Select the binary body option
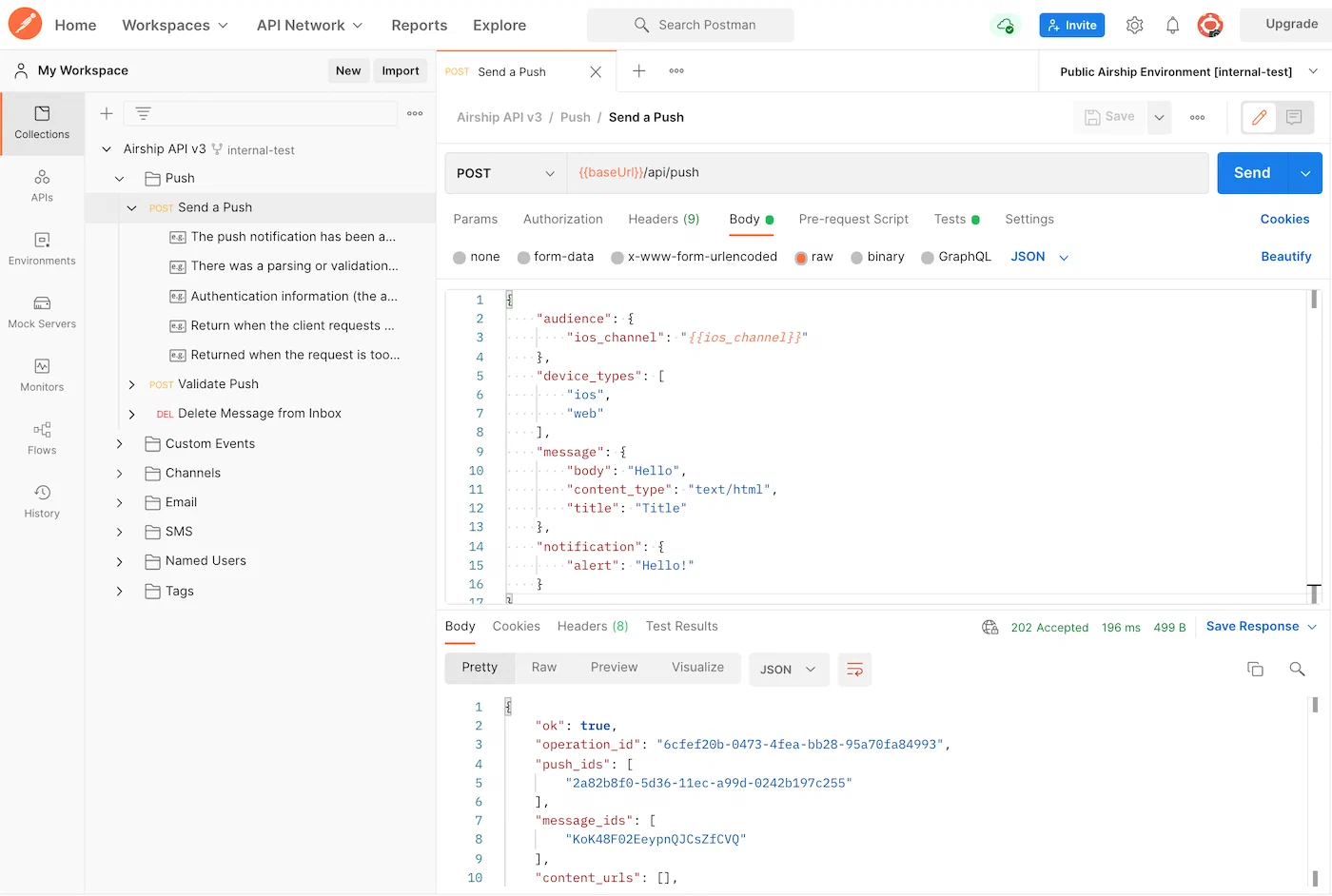 [877, 257]
